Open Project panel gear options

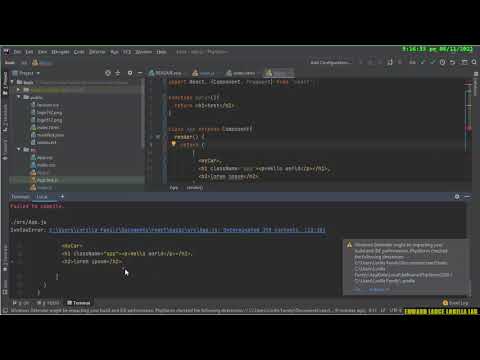(x=130, y=73)
